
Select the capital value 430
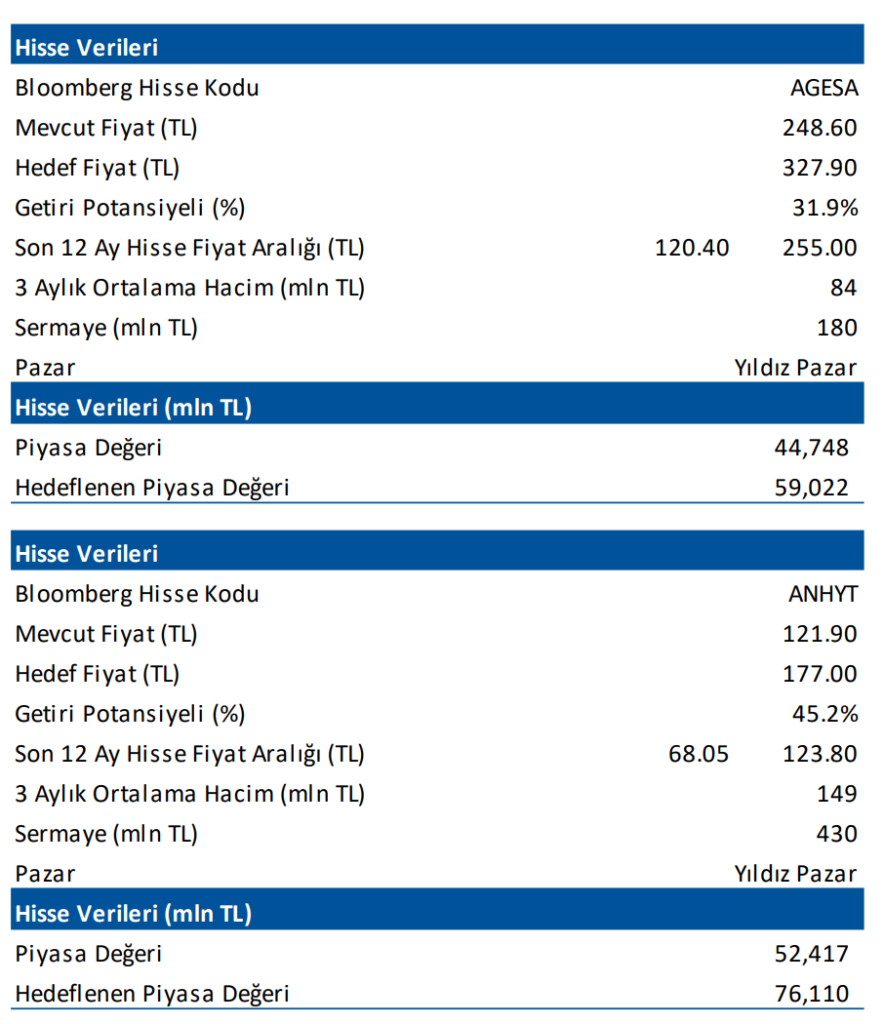[837, 834]
